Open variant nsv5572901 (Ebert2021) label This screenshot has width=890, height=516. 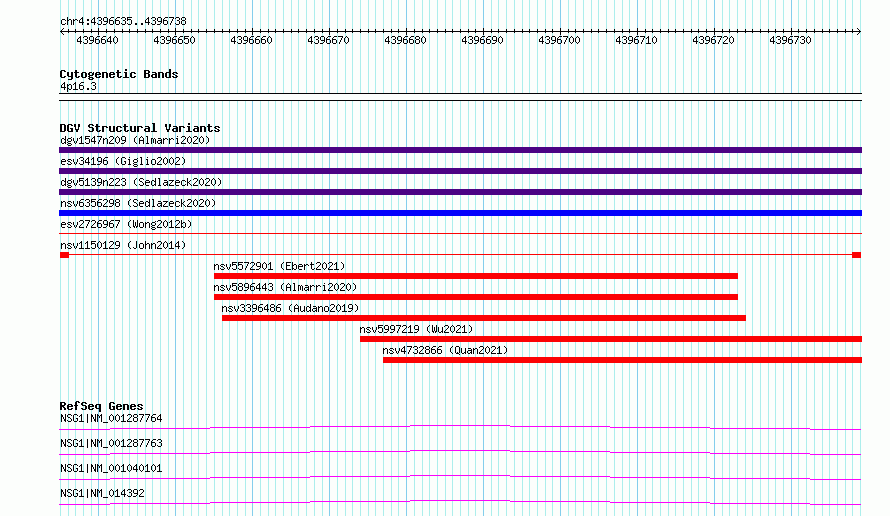(279, 266)
